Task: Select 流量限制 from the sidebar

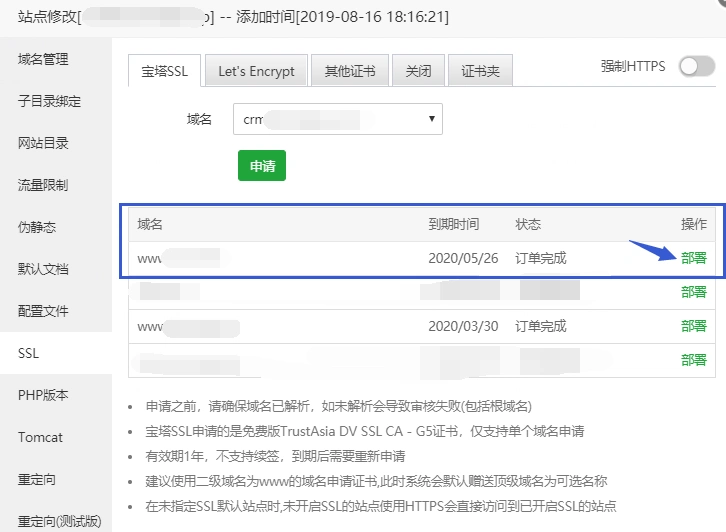Action: tap(43, 185)
